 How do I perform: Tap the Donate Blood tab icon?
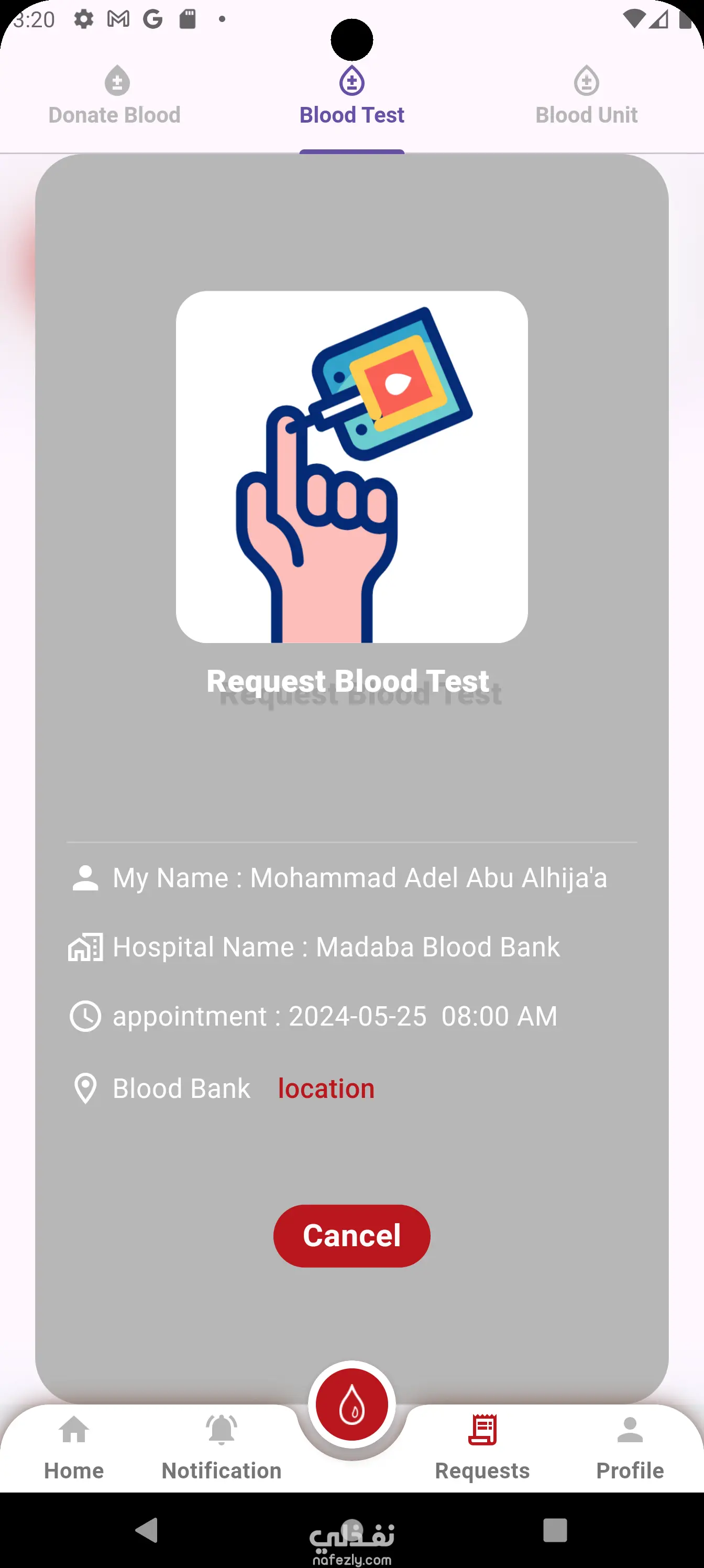117,81
